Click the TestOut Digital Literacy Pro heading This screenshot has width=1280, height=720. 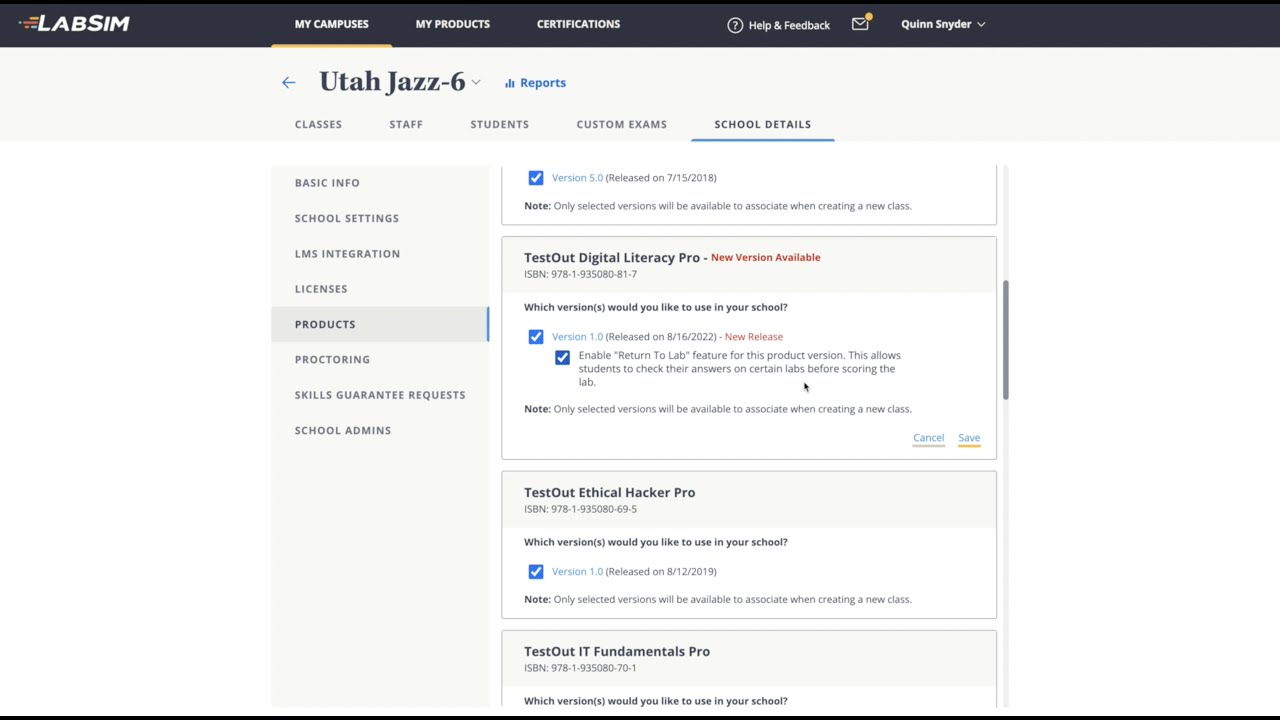pyautogui.click(x=612, y=258)
